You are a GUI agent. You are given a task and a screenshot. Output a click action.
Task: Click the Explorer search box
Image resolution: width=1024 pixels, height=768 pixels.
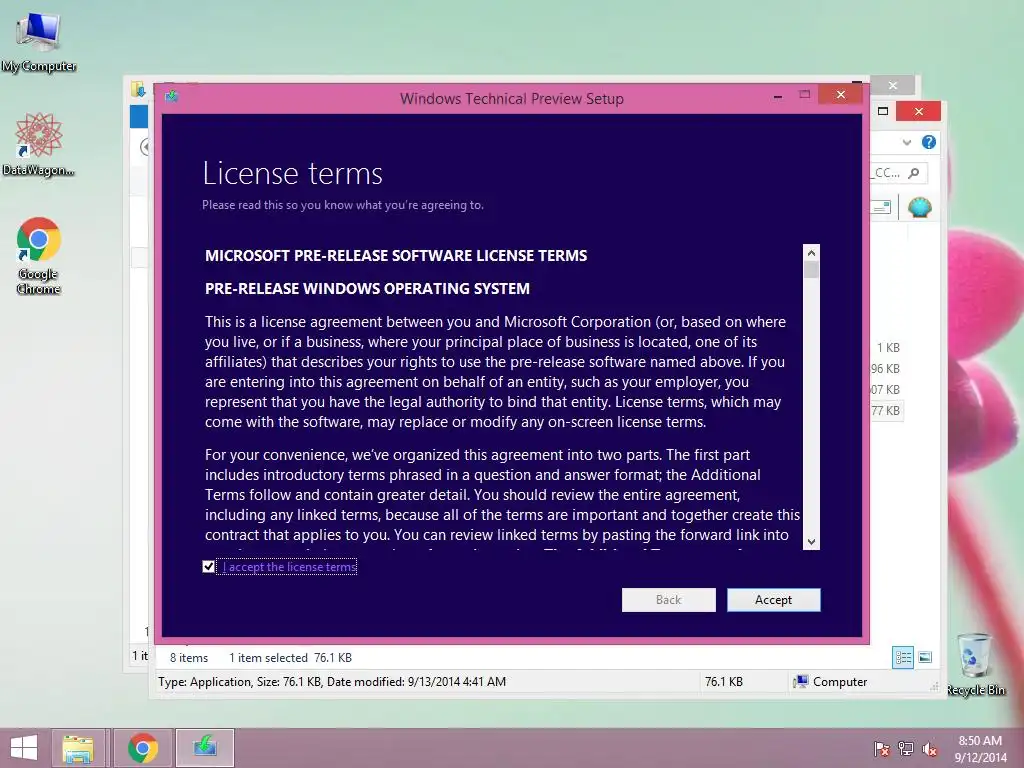(x=899, y=173)
